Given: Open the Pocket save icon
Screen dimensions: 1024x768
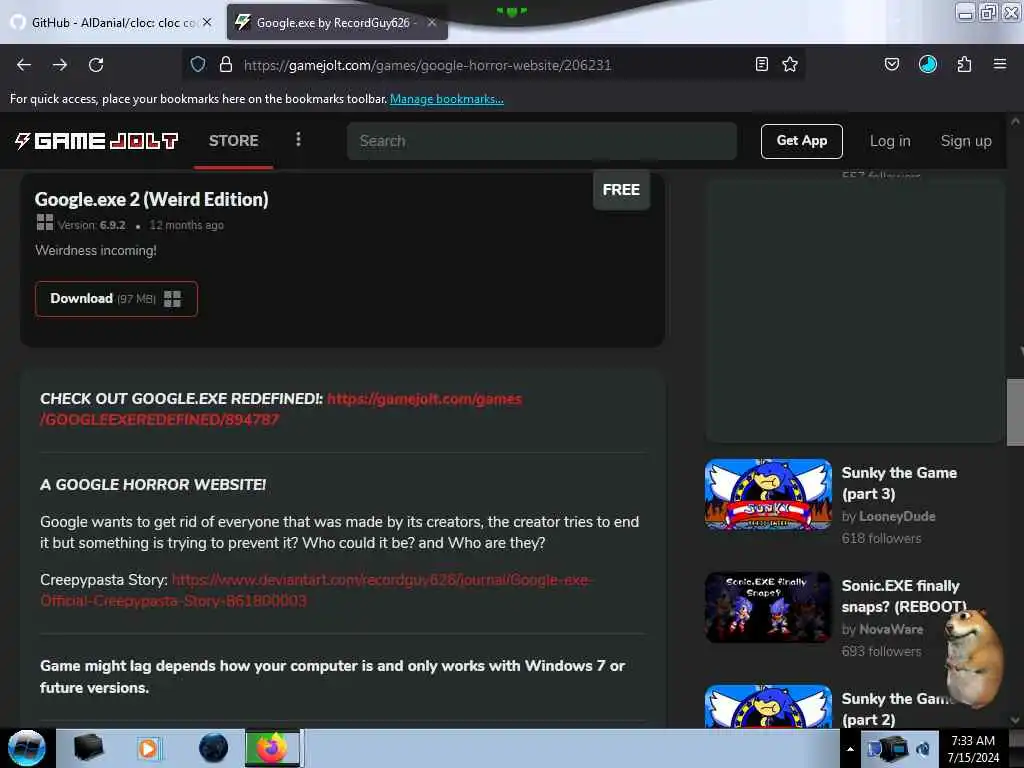Looking at the screenshot, I should (x=891, y=64).
